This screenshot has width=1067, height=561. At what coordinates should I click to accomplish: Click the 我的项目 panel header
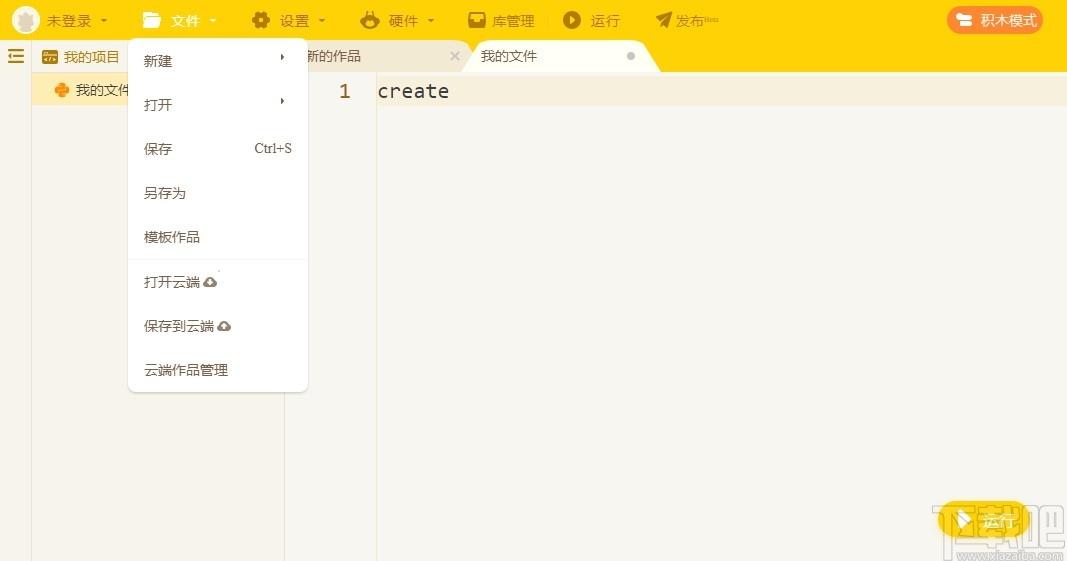80,57
